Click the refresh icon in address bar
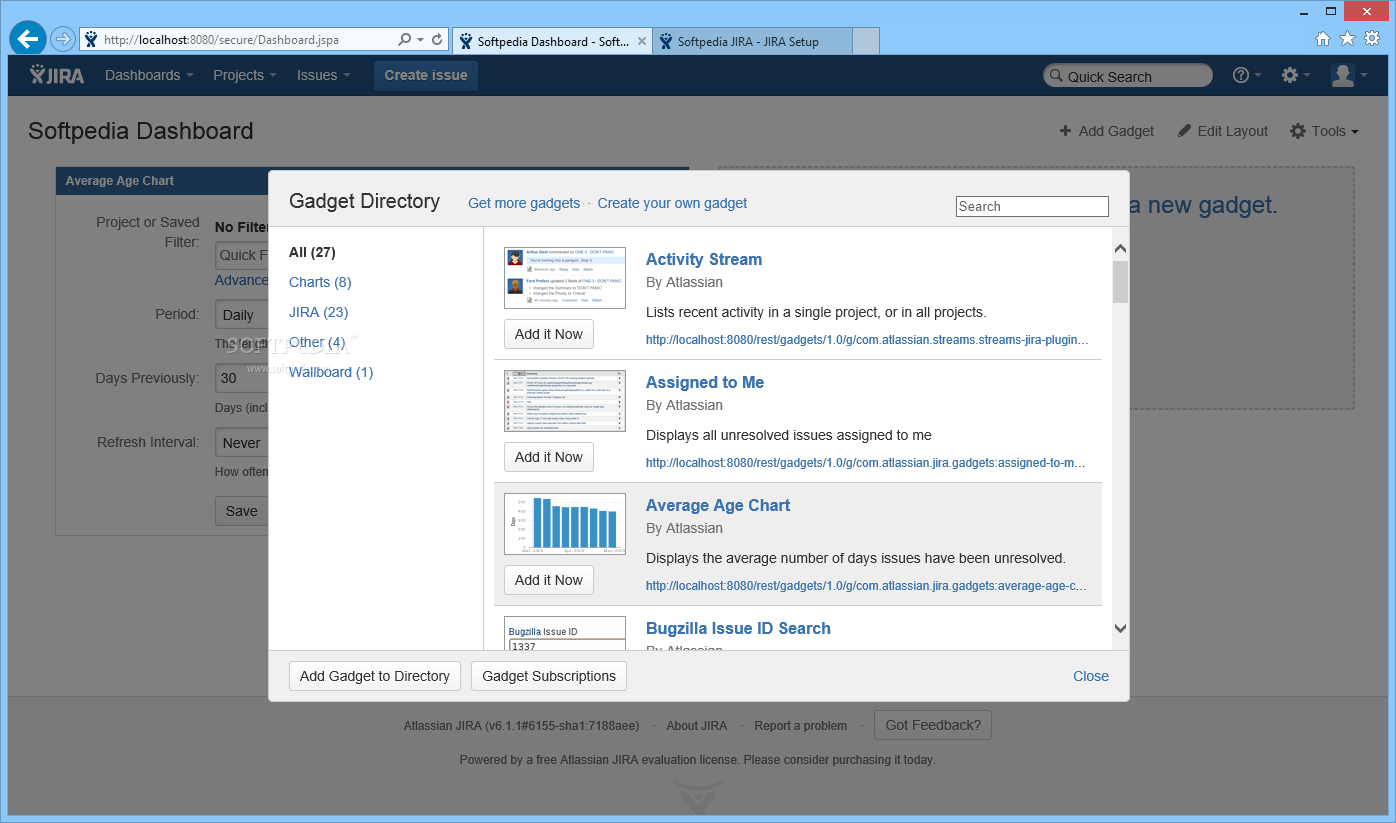1396x823 pixels. pyautogui.click(x=437, y=40)
